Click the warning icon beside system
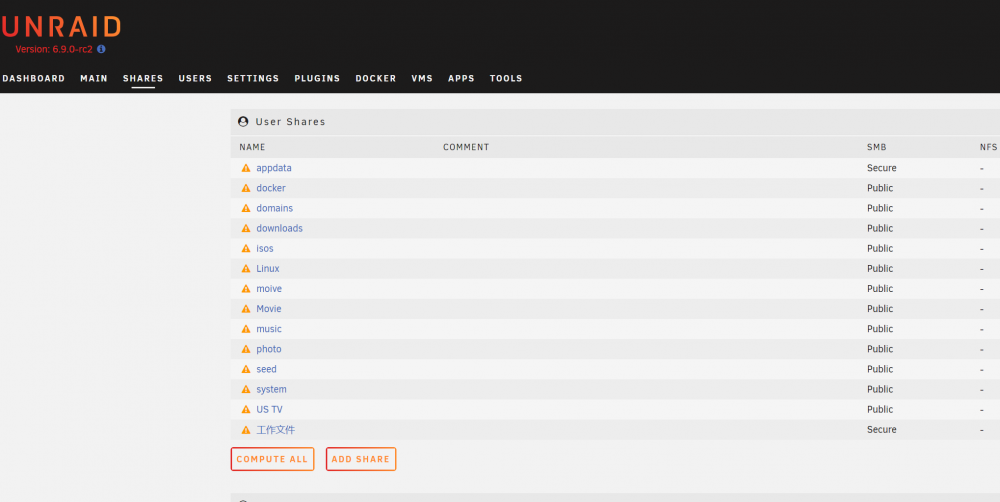1000x502 pixels. (x=246, y=389)
